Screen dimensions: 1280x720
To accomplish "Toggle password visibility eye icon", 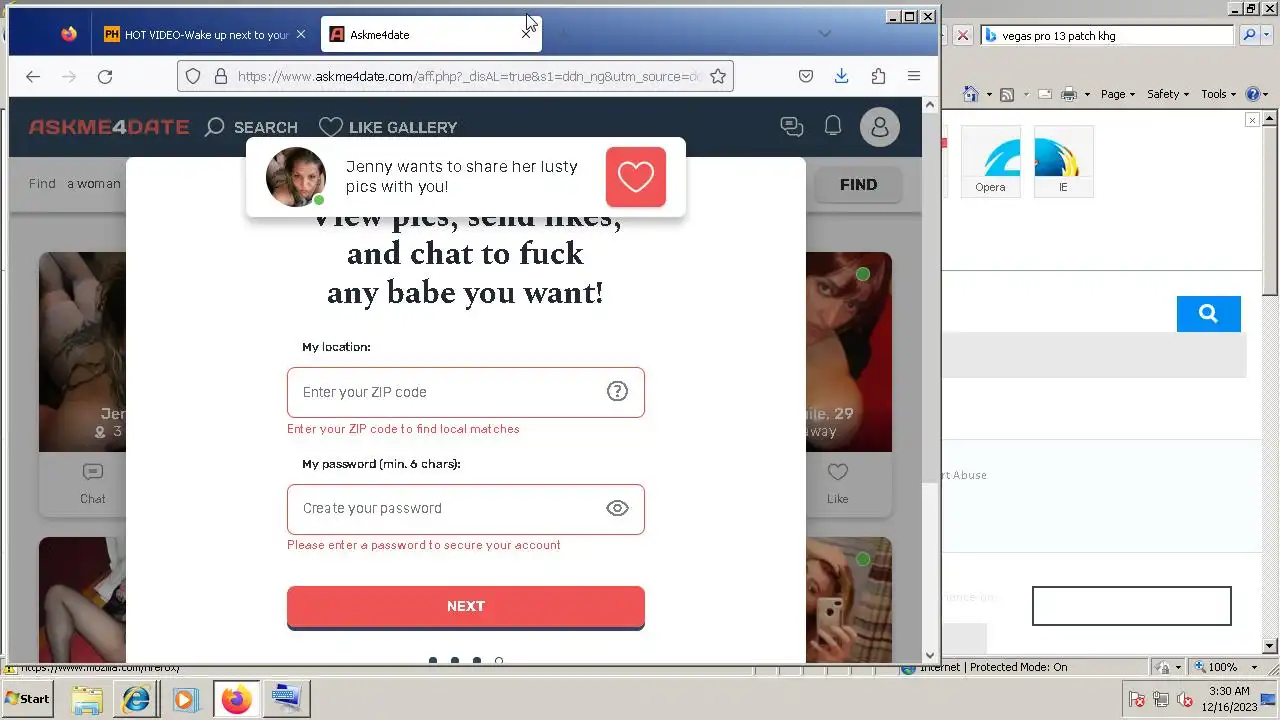I will (x=617, y=508).
